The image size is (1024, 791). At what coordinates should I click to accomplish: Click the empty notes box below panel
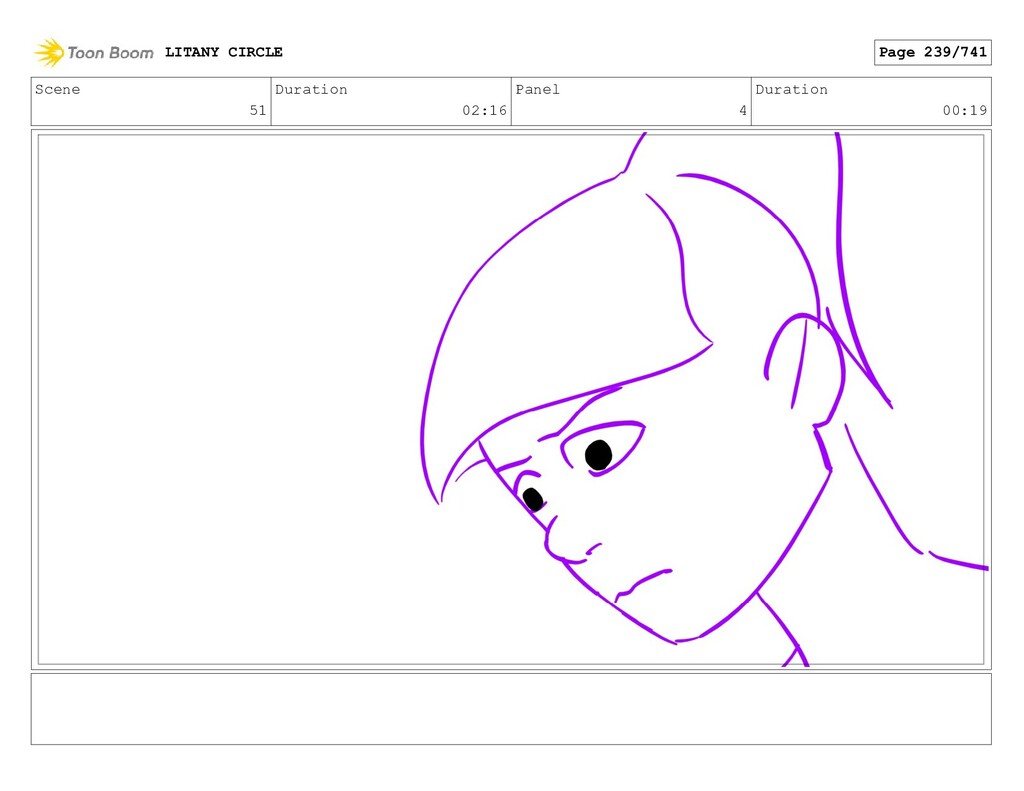tap(511, 709)
